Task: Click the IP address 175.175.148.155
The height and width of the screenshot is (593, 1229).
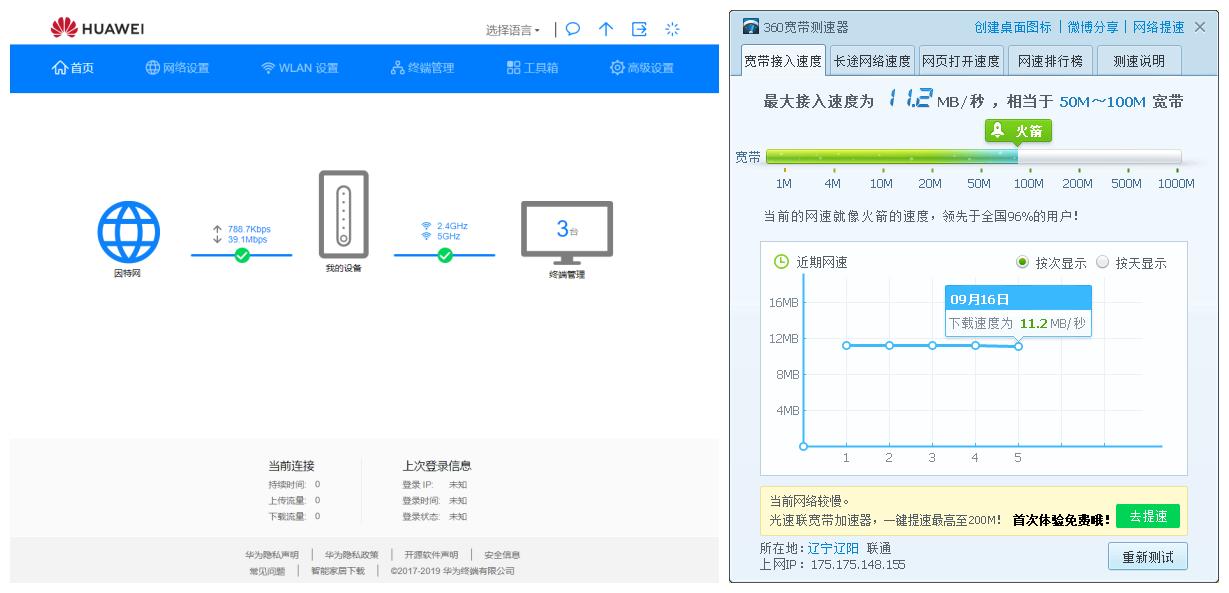Action: pos(858,564)
